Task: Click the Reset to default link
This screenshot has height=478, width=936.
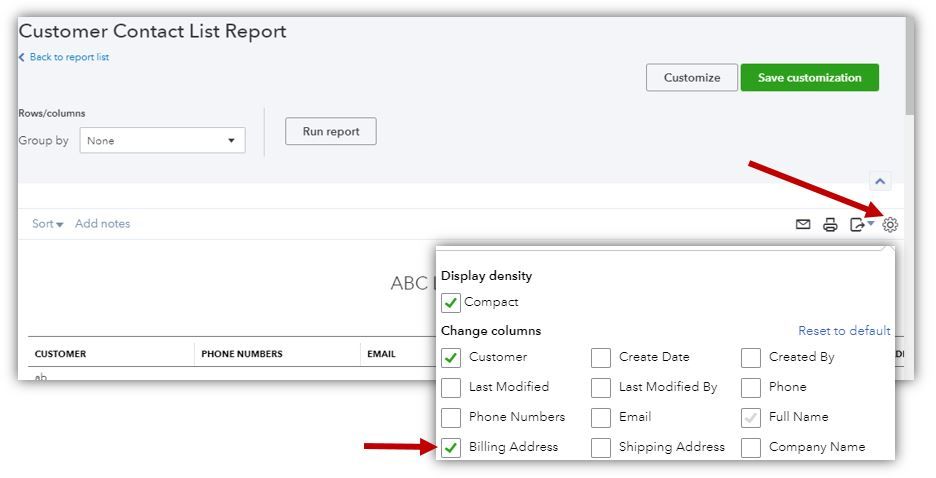Action: point(843,331)
